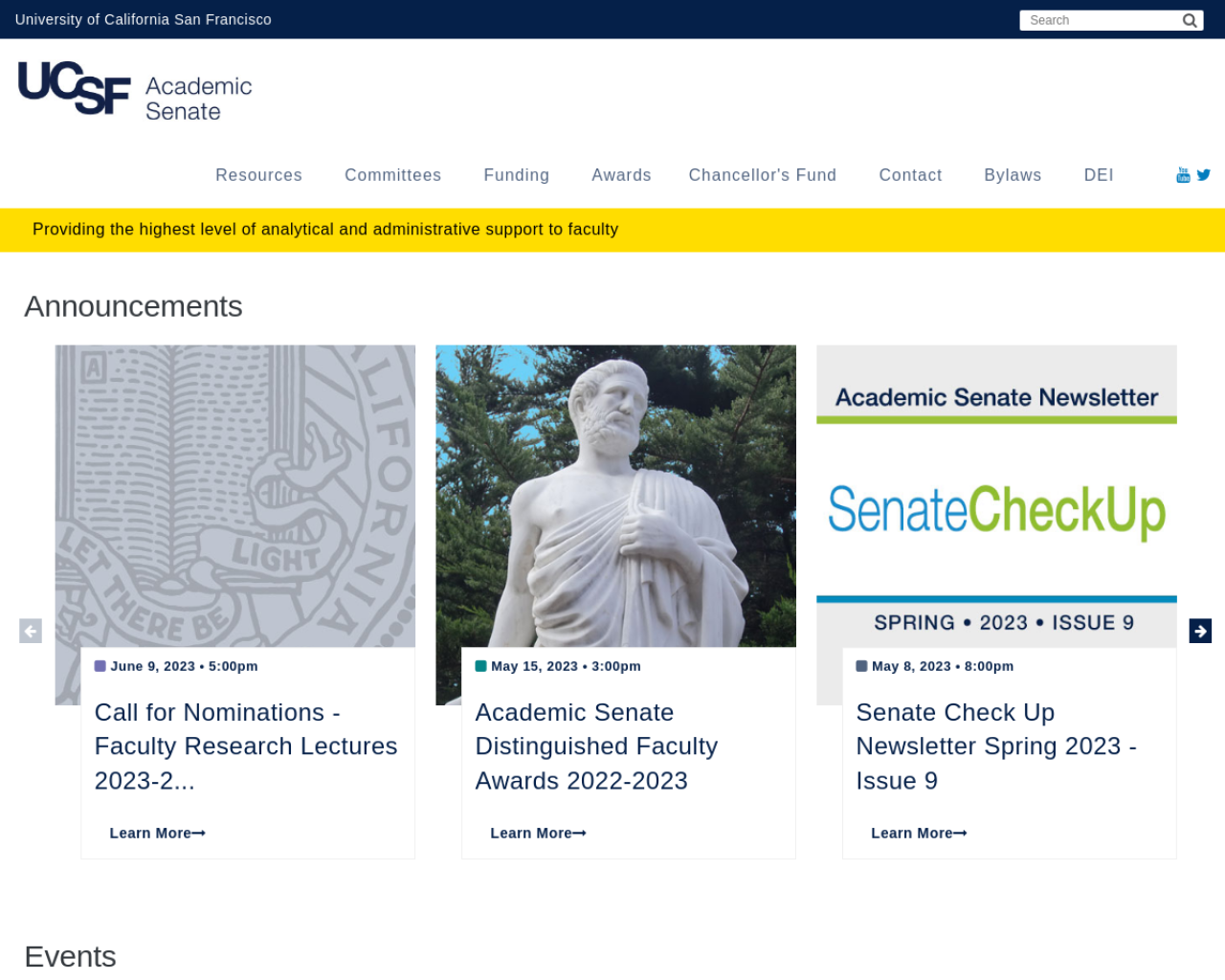The height and width of the screenshot is (980, 1225).
Task: Open Academic Senate Distinguished Faculty Awards title
Action: point(596,746)
